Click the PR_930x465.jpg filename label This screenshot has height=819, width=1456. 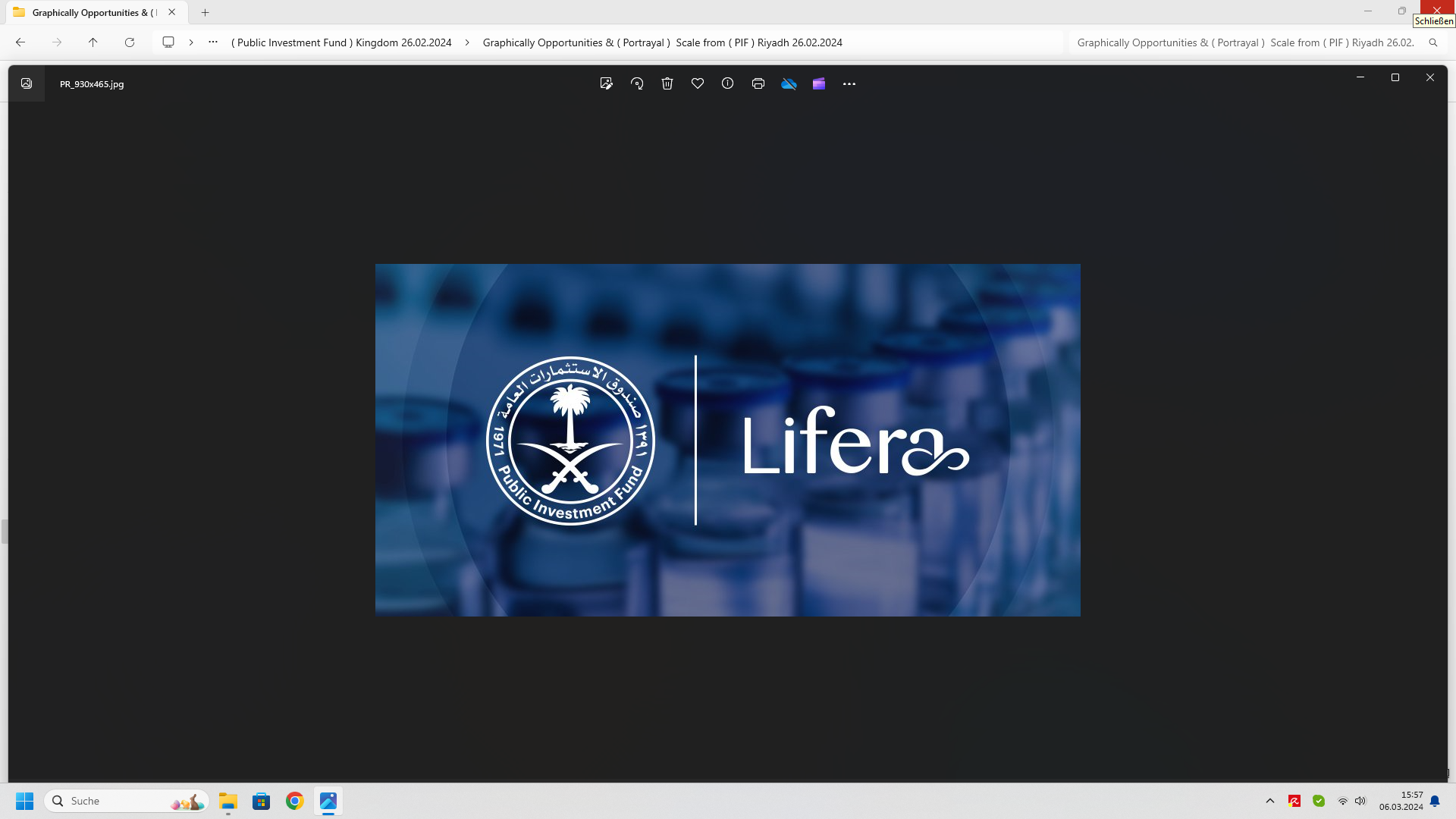tap(92, 84)
